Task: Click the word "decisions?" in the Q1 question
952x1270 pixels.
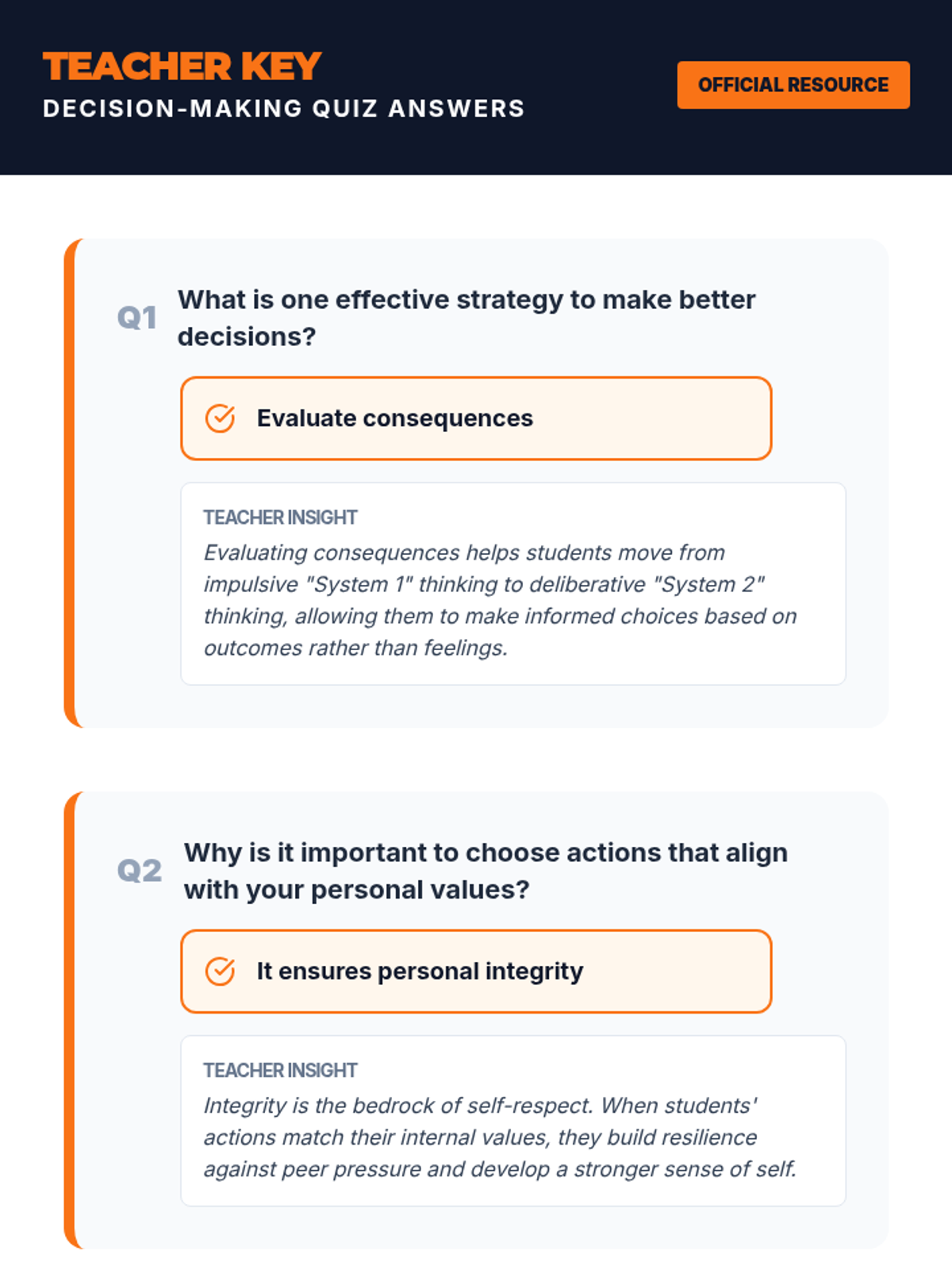Action: pyautogui.click(x=247, y=337)
